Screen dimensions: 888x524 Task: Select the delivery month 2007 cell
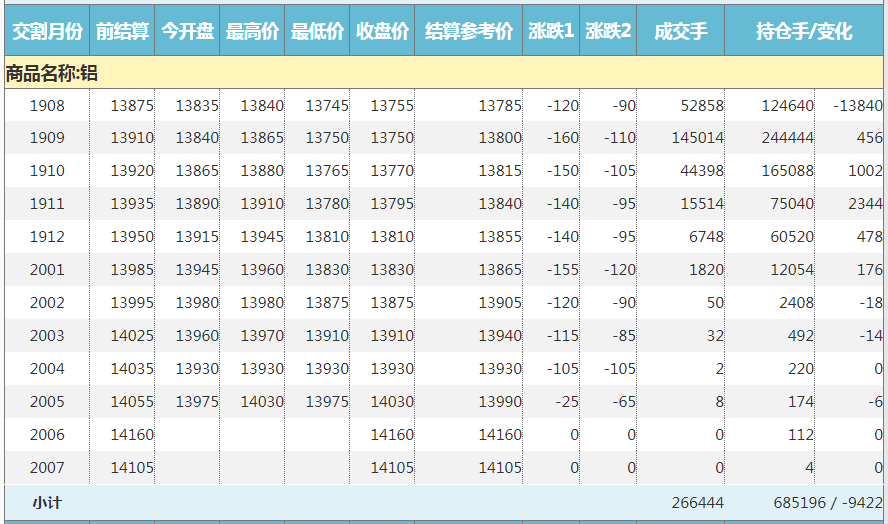[47, 468]
